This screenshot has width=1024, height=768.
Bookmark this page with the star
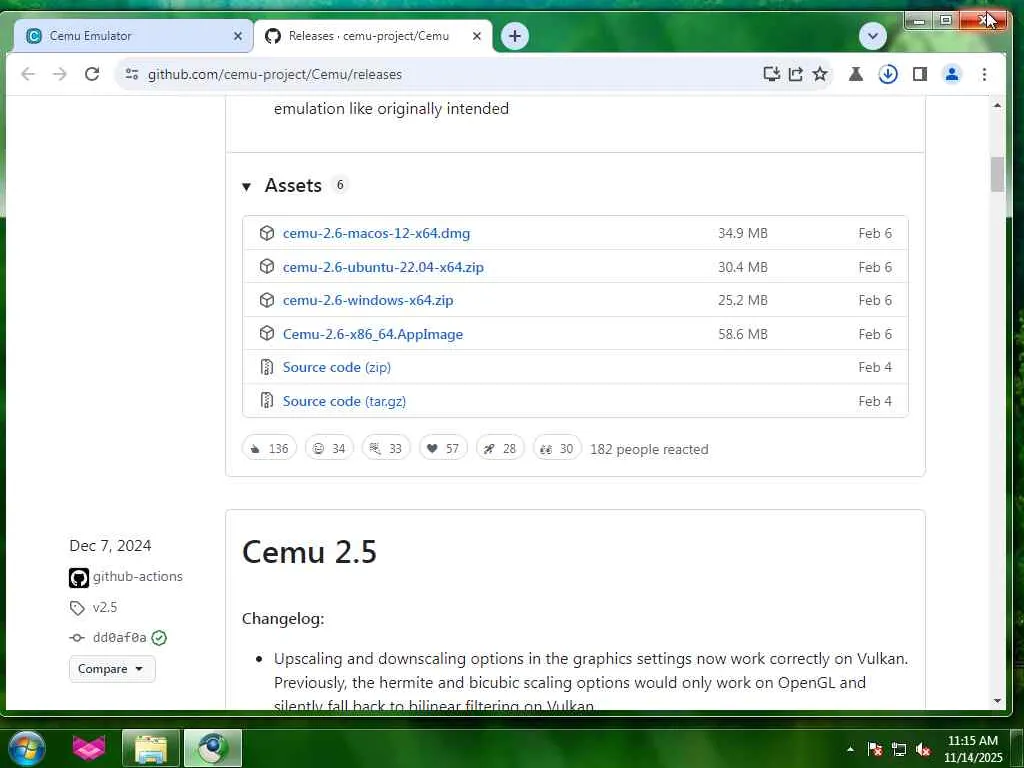(820, 74)
